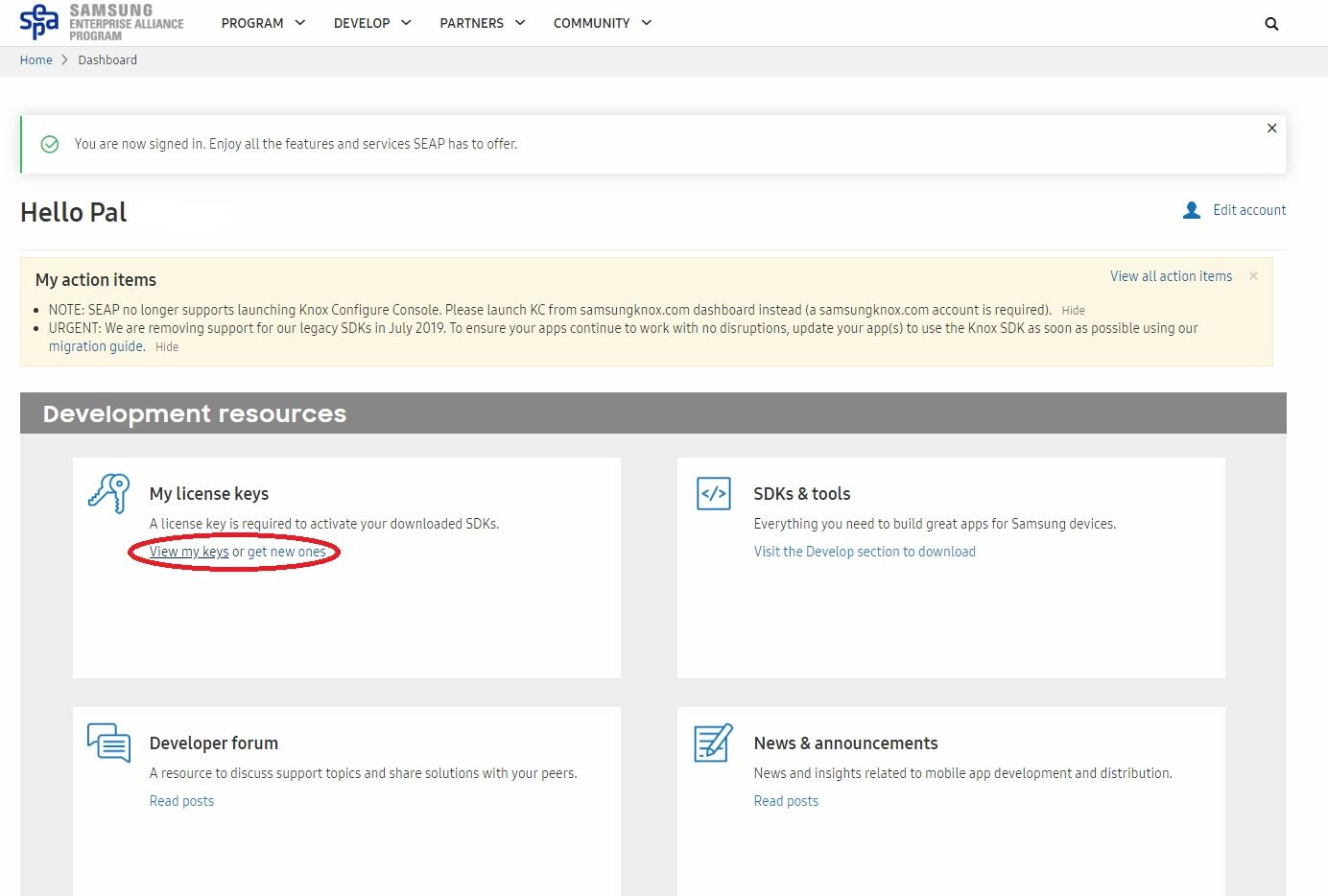The image size is (1328, 896).
Task: Open Edit account link
Action: click(x=1249, y=210)
